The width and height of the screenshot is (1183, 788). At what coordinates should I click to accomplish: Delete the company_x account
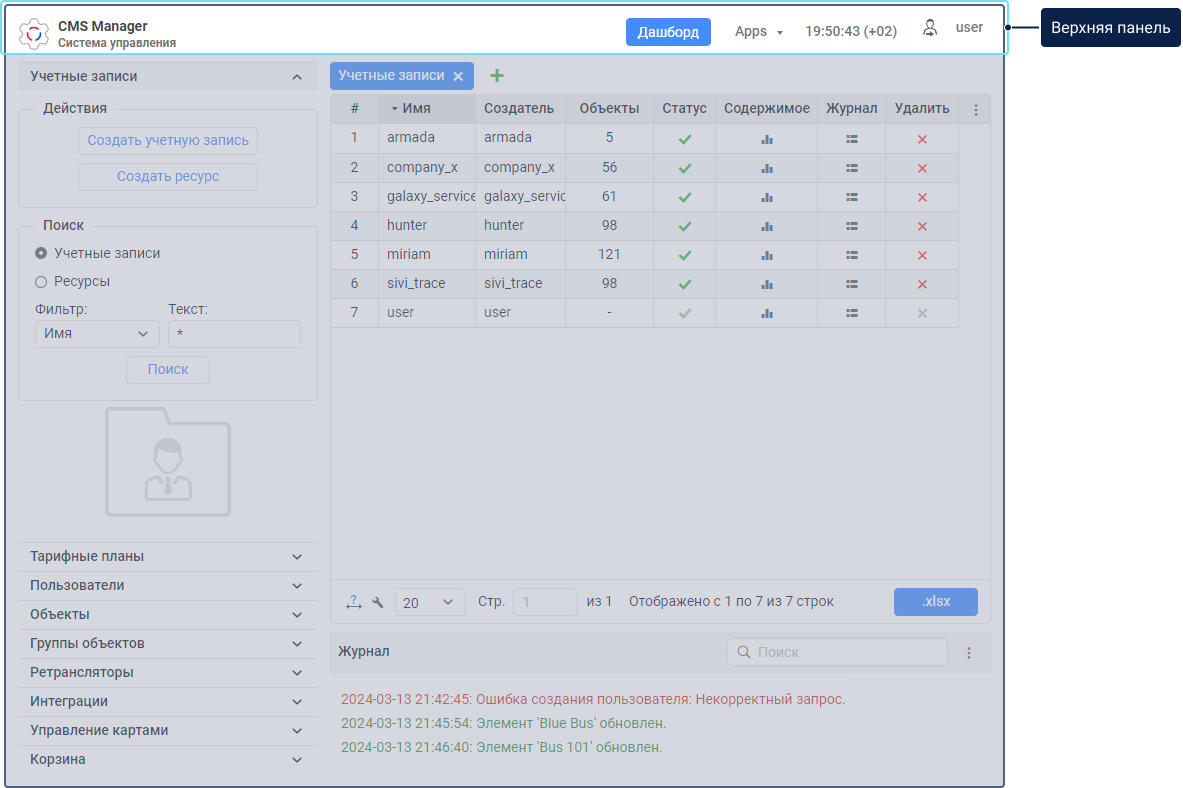point(922,168)
